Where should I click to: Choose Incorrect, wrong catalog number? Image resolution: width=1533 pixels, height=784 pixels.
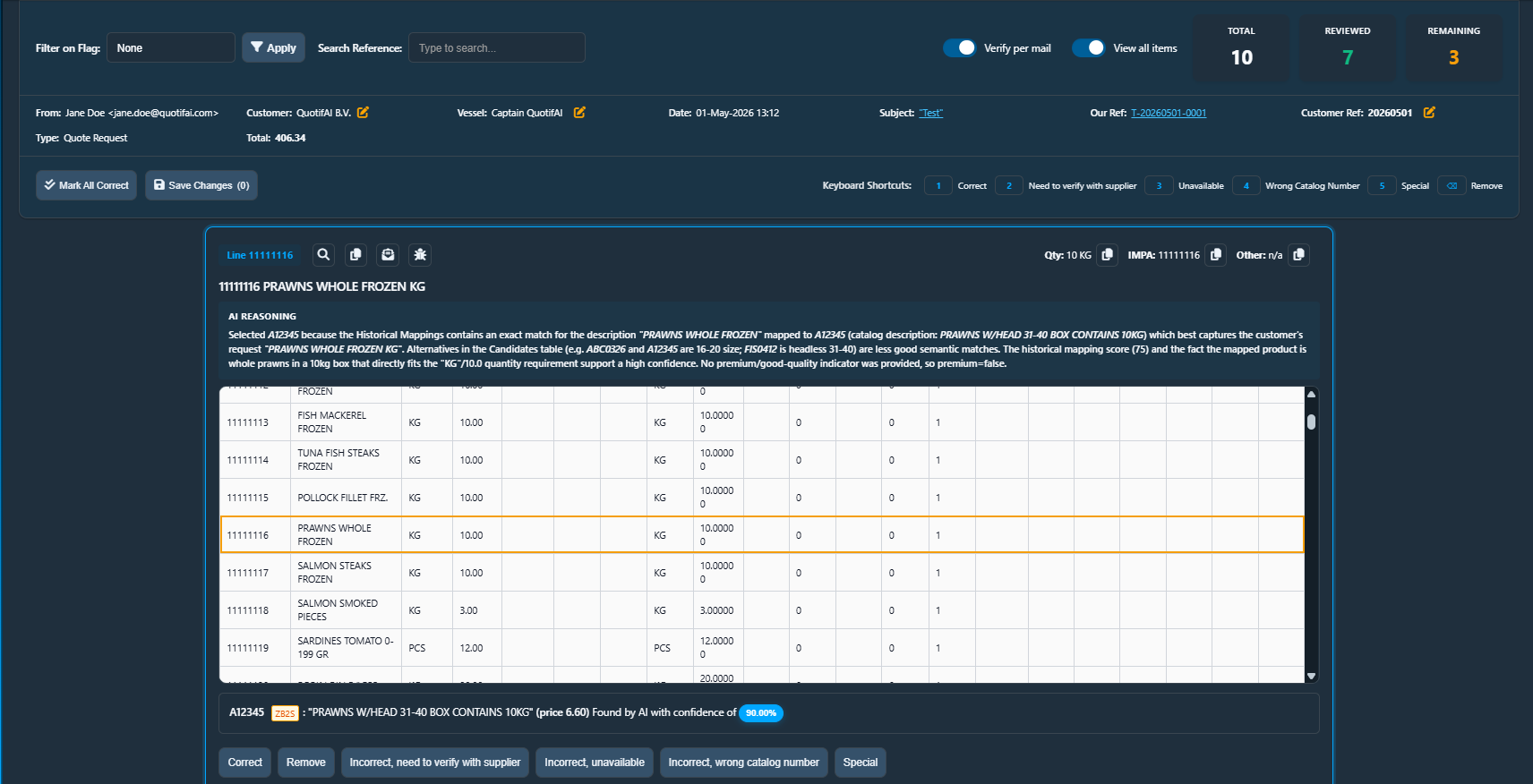pos(744,763)
